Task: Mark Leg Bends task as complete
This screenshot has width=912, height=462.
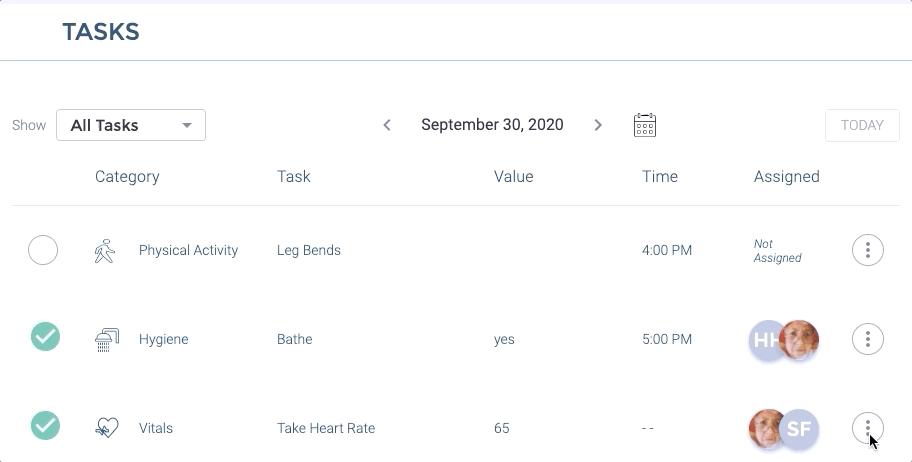Action: [x=43, y=250]
